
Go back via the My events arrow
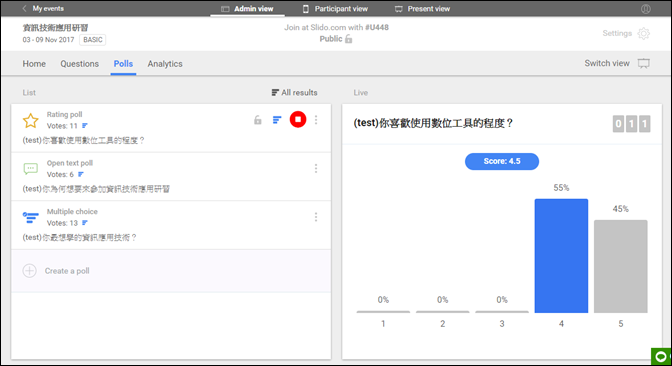[24, 9]
